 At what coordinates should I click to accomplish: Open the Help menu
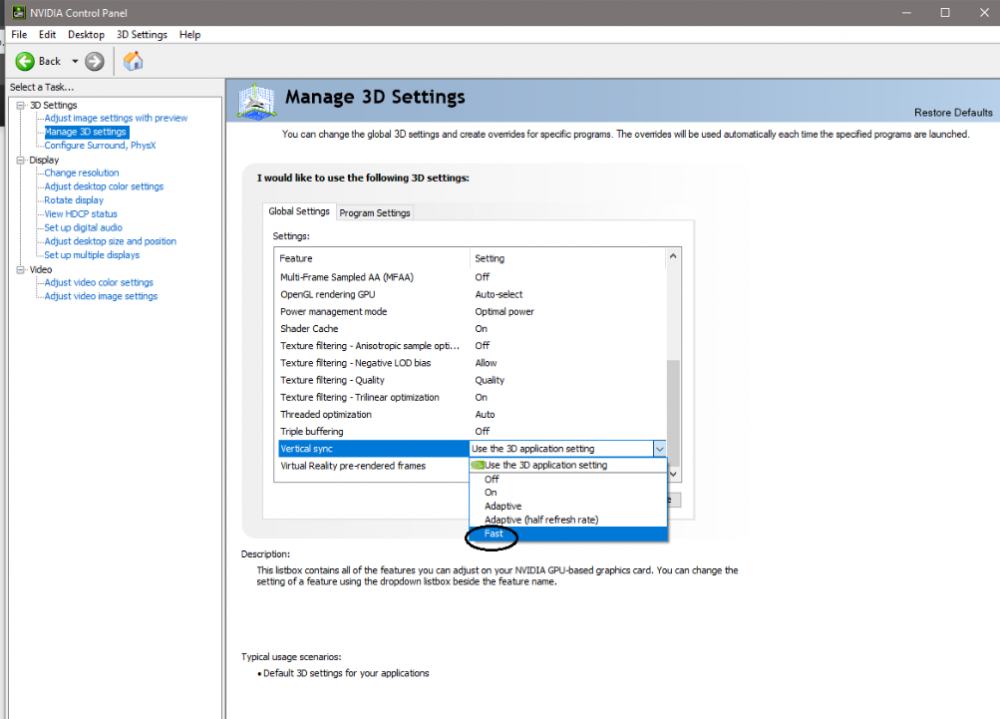(189, 34)
